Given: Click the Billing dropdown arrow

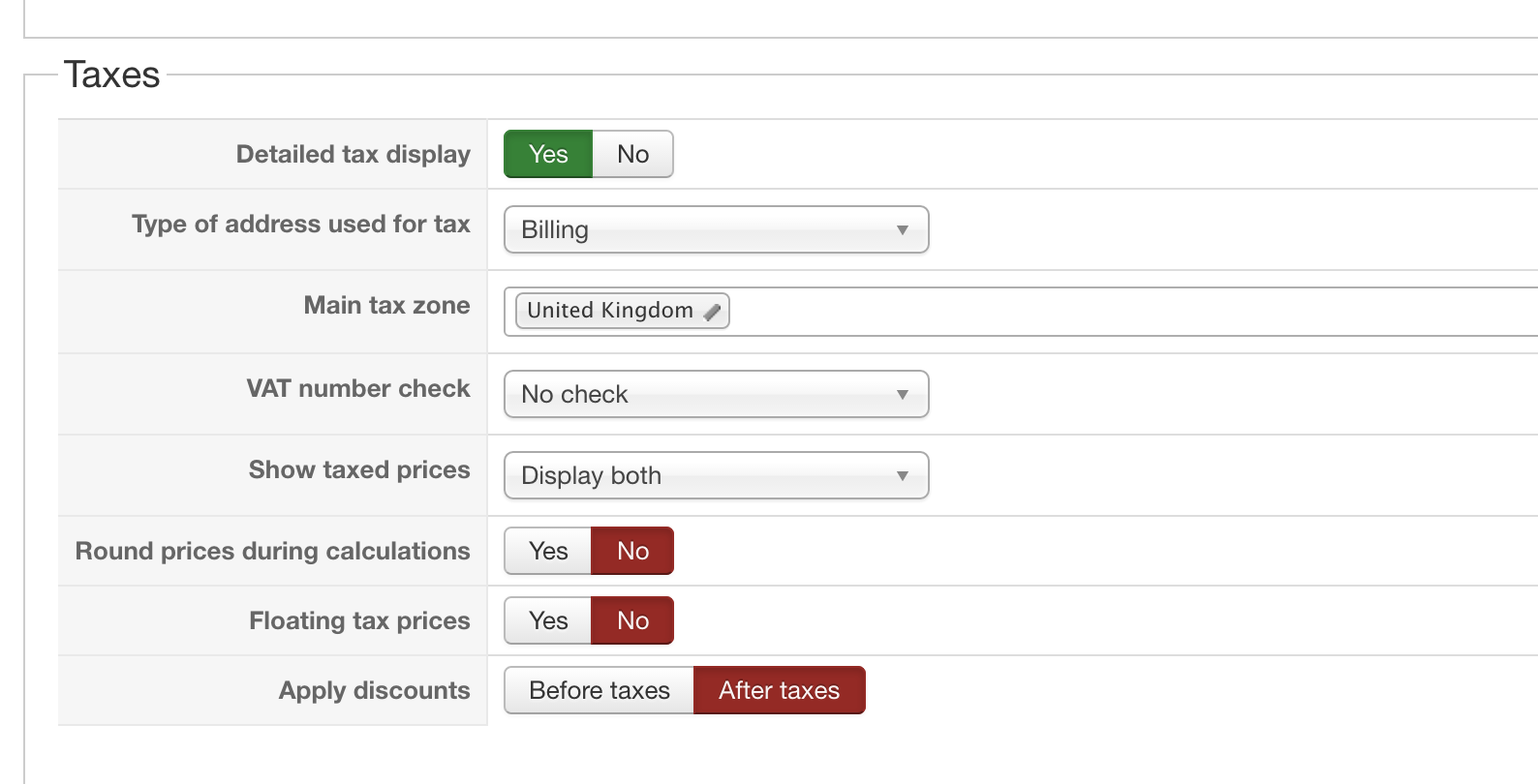Looking at the screenshot, I should pyautogui.click(x=902, y=230).
